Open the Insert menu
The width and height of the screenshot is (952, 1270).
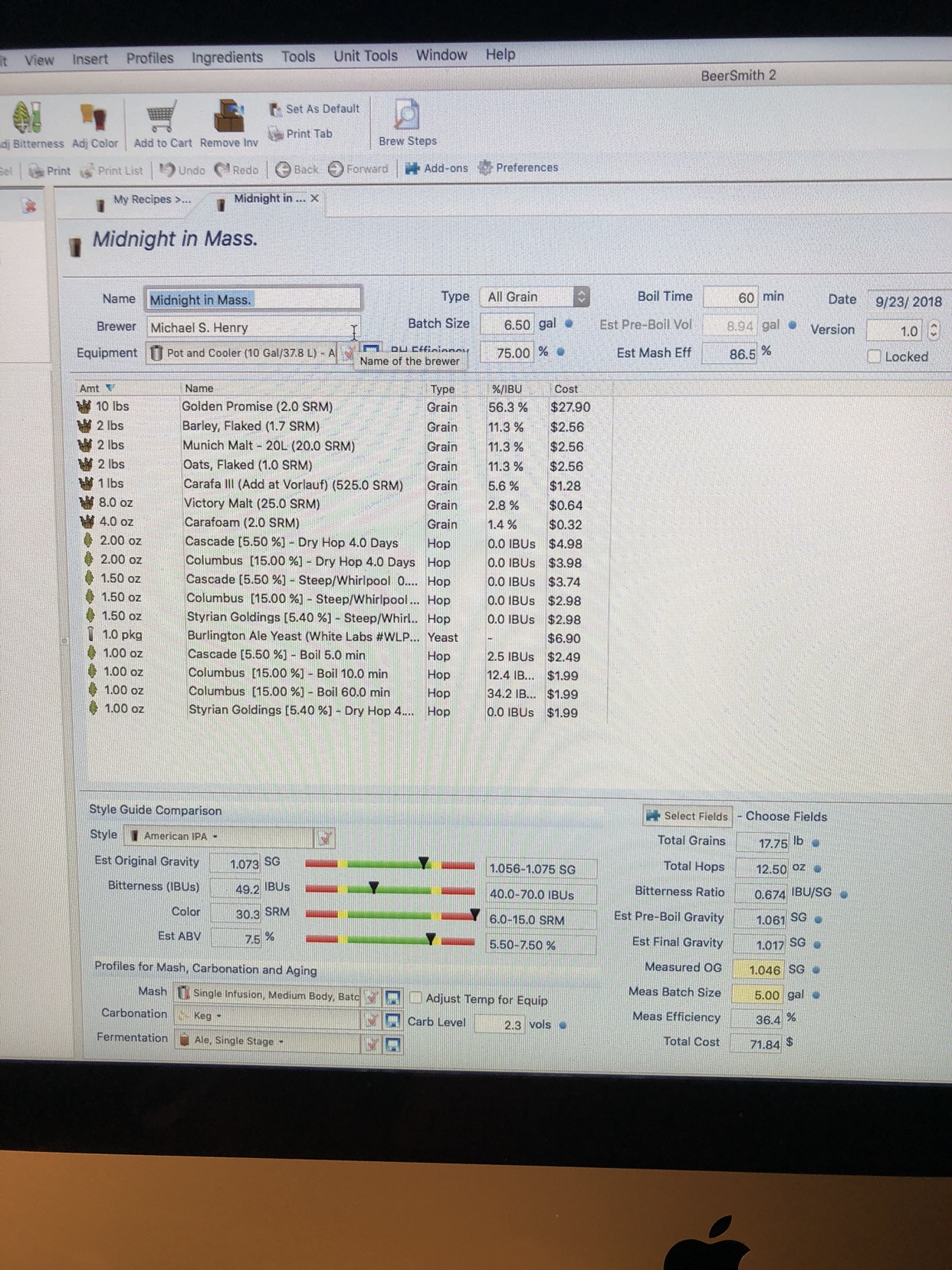pos(90,59)
